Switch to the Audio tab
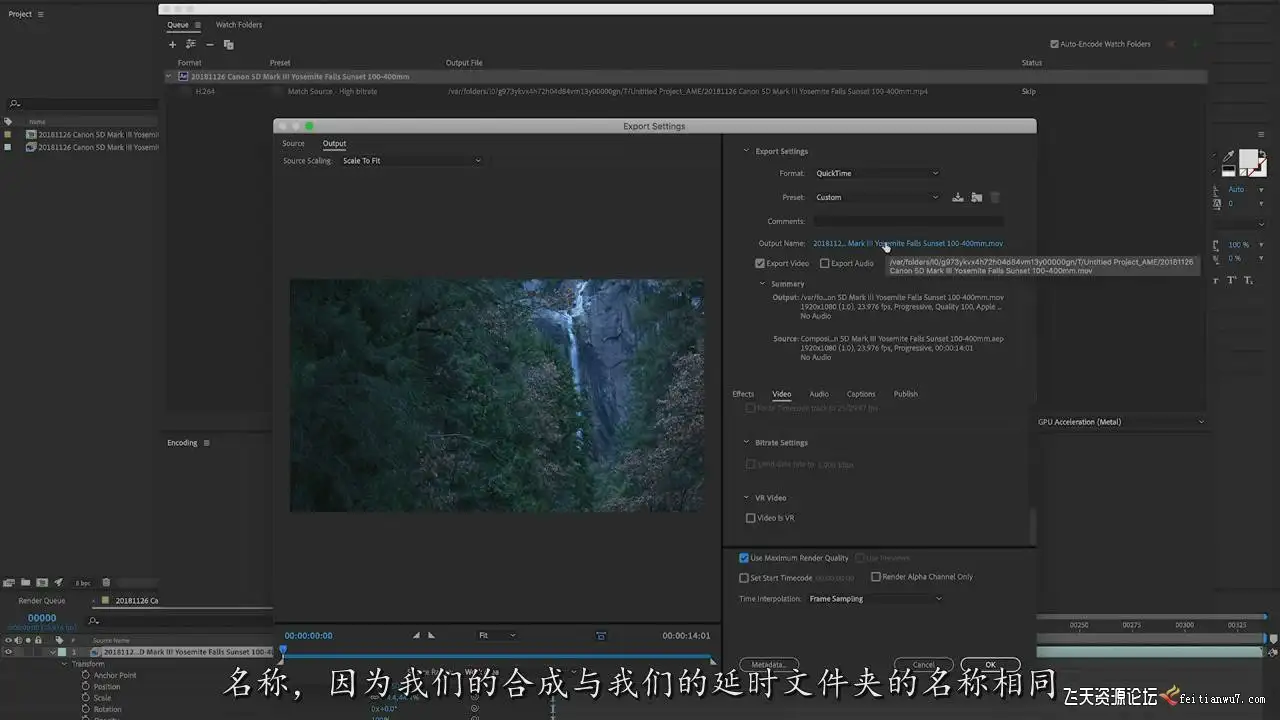The image size is (1280, 720). (818, 394)
